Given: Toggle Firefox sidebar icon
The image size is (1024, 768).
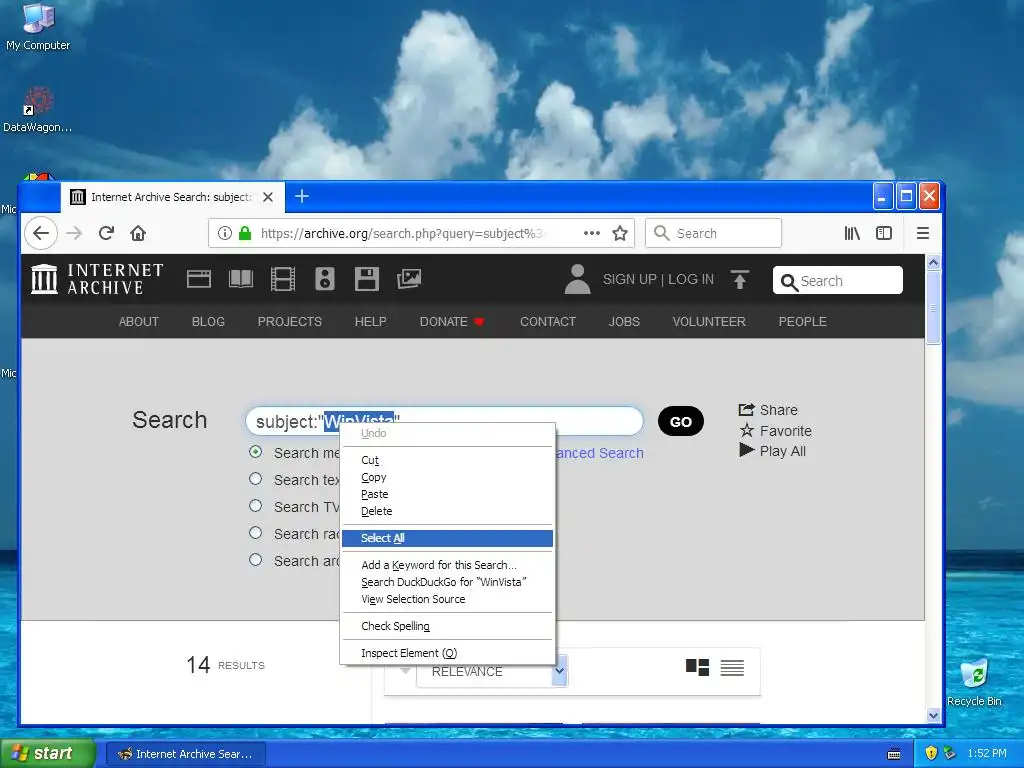Looking at the screenshot, I should point(884,233).
